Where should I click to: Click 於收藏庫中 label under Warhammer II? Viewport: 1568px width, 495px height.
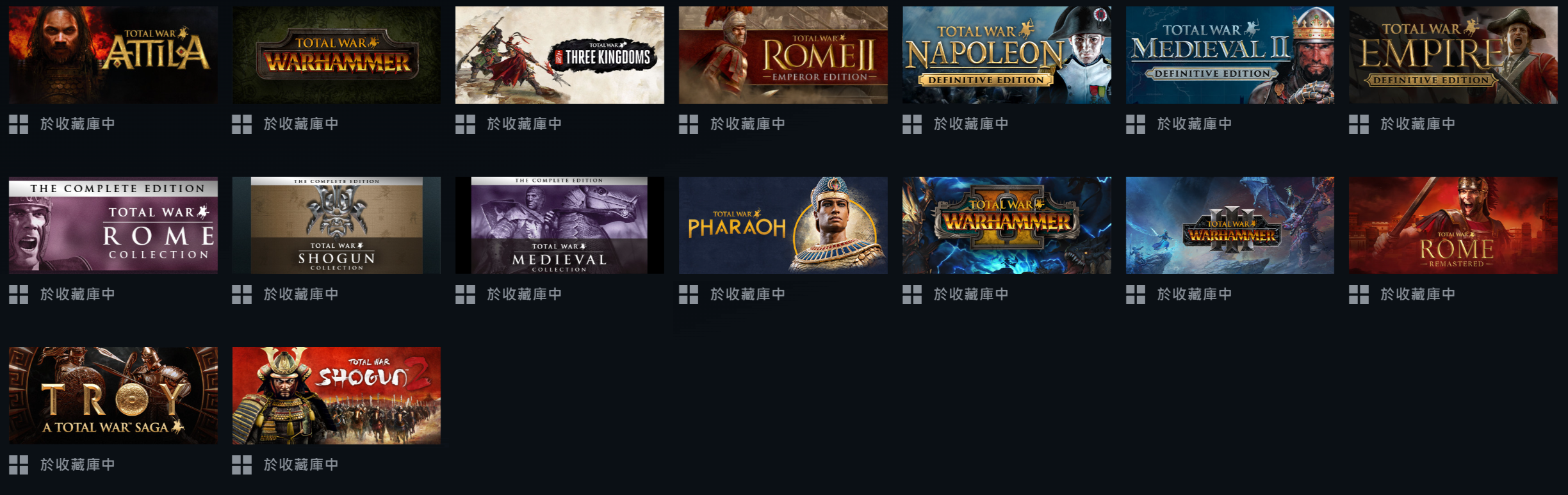click(971, 295)
